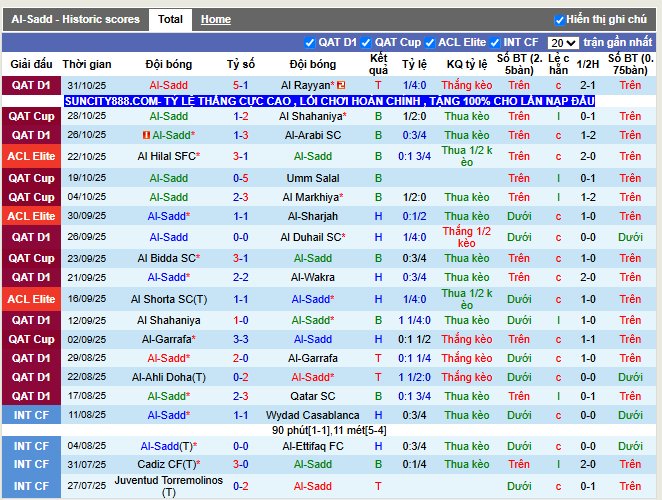The height and width of the screenshot is (500, 662).
Task: Click the date 30/09/25
Action: point(87,216)
